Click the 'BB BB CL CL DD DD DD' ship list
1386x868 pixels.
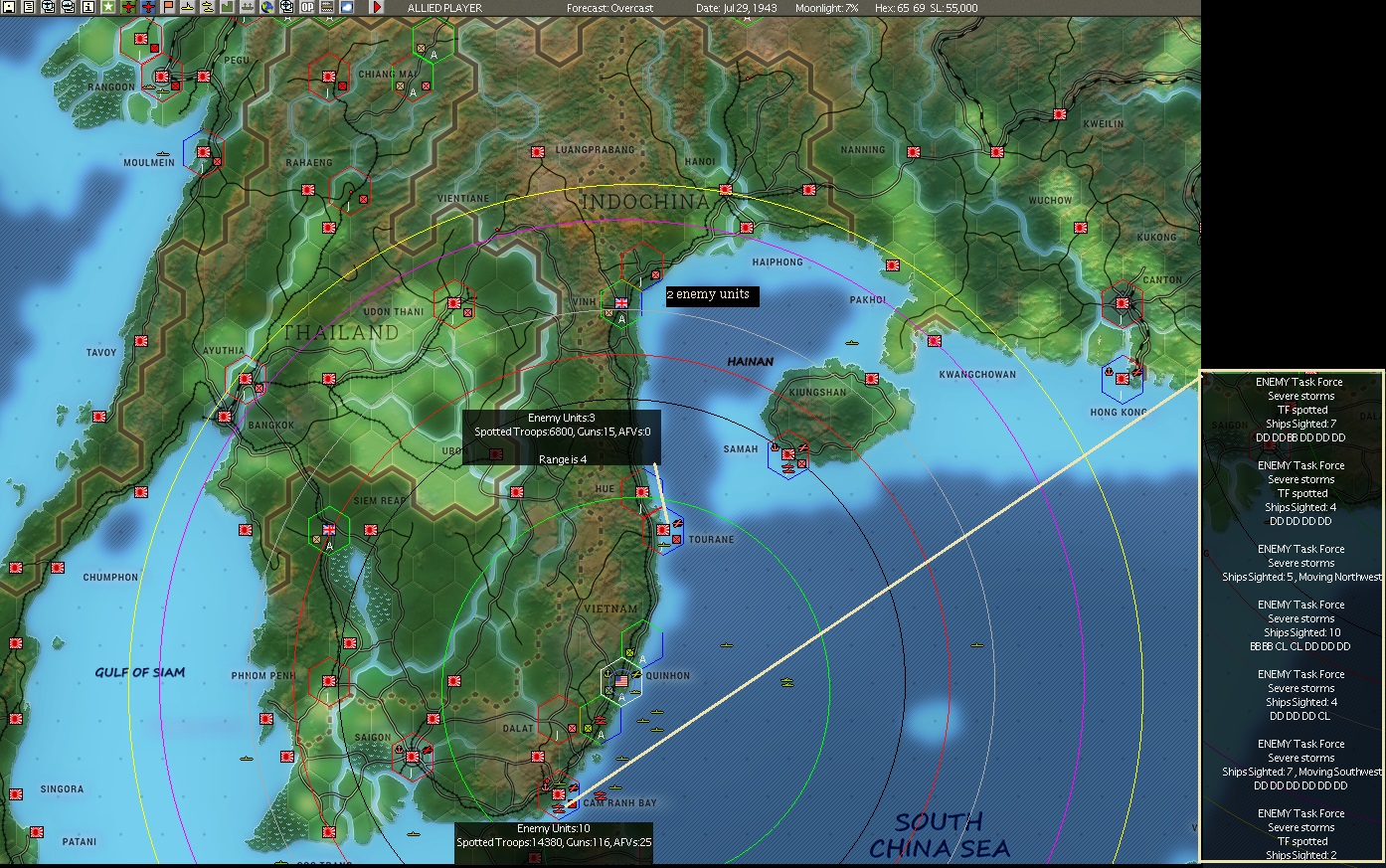[x=1301, y=646]
